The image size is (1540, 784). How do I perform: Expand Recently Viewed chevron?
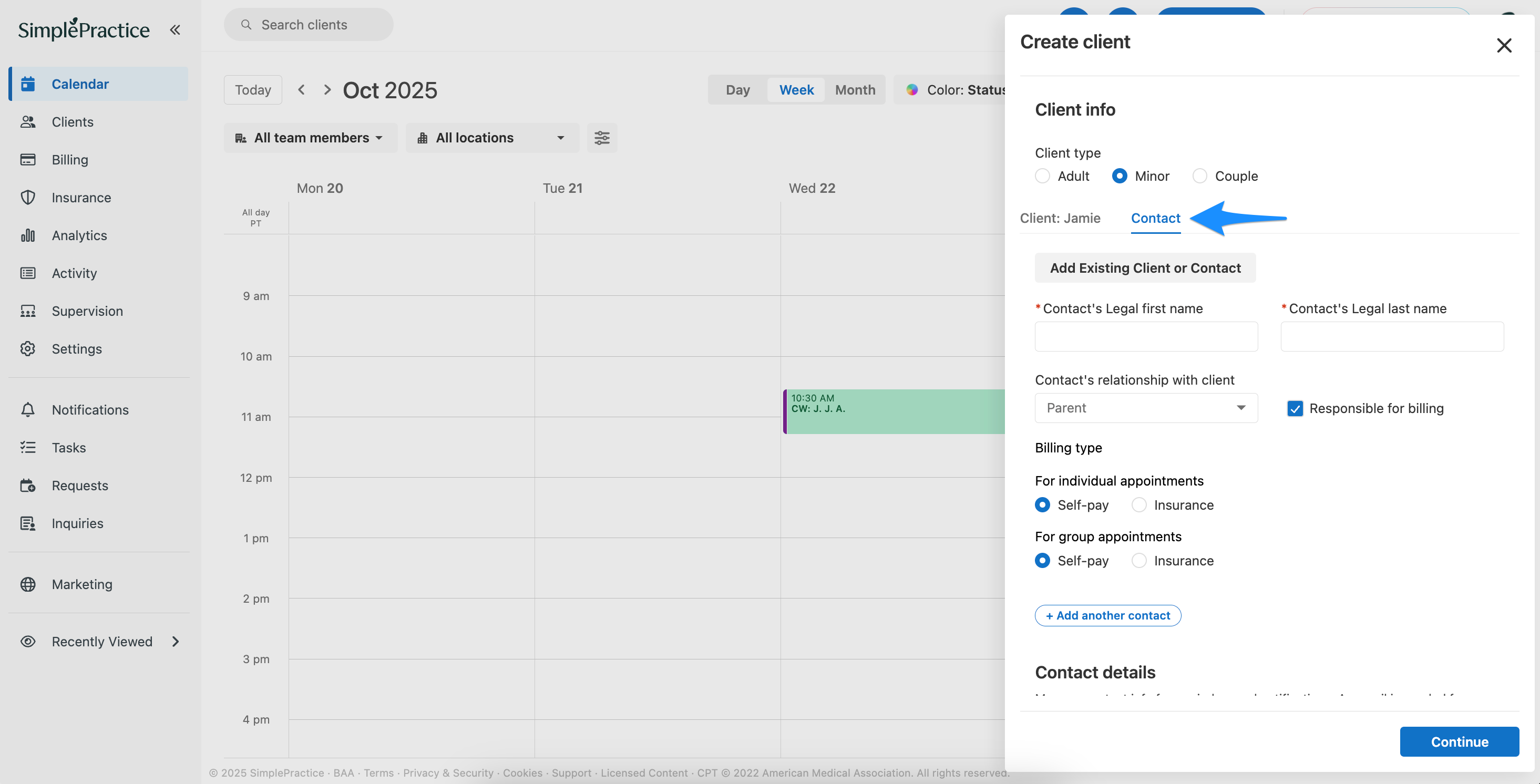pyautogui.click(x=175, y=642)
